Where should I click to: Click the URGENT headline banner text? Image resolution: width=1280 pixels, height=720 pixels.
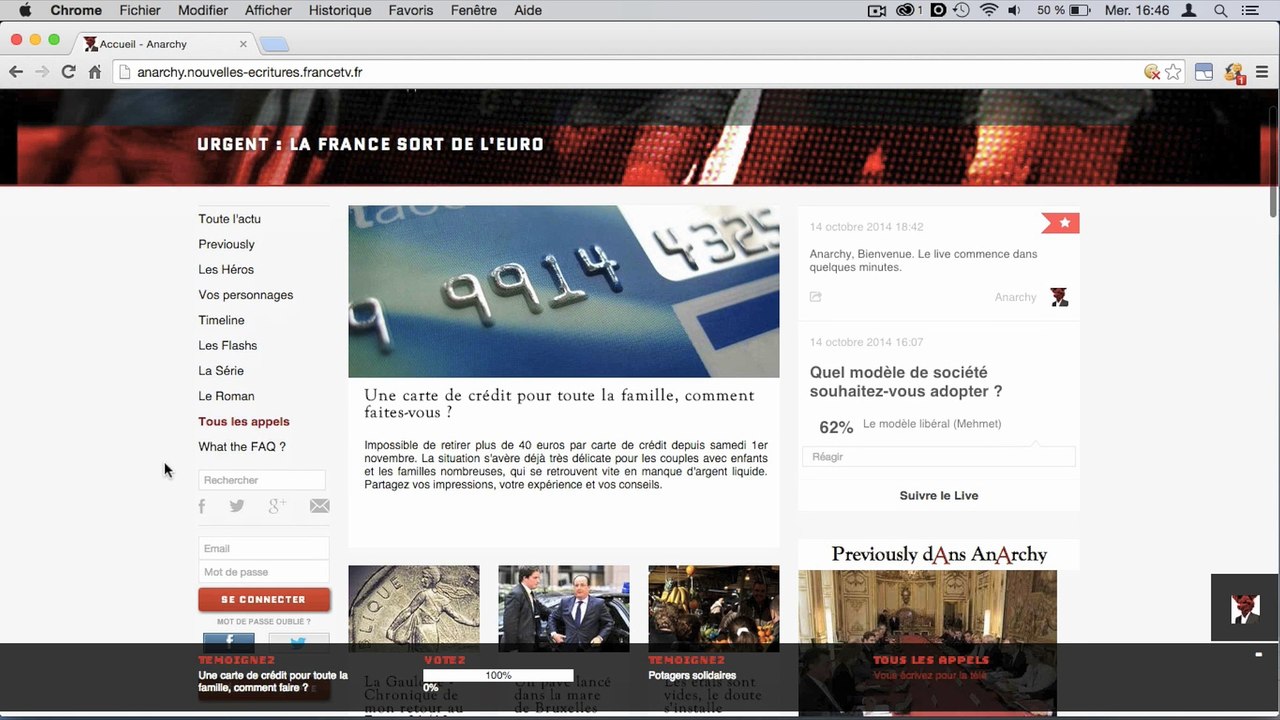(x=370, y=144)
